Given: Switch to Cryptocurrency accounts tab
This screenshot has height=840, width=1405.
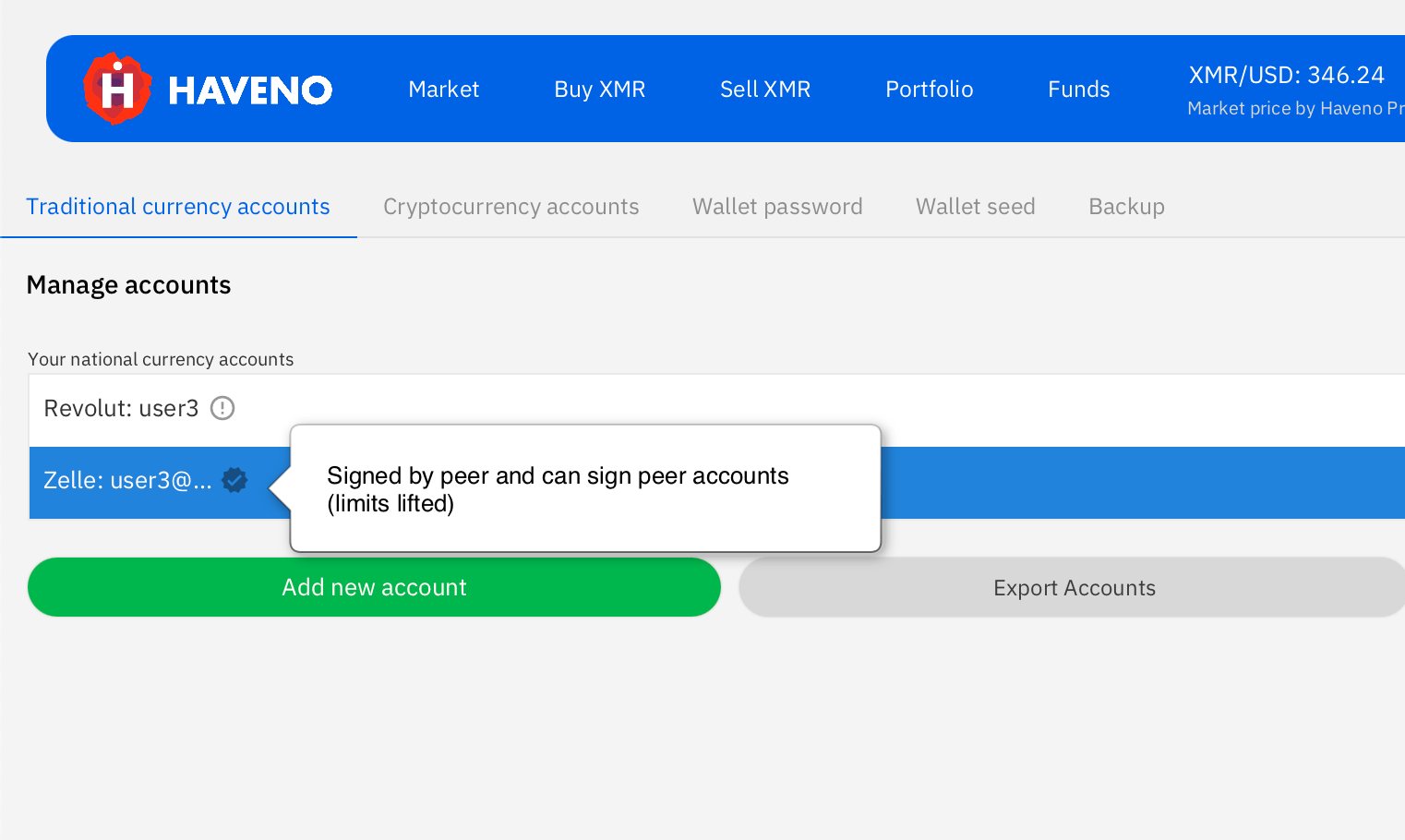Looking at the screenshot, I should (510, 207).
